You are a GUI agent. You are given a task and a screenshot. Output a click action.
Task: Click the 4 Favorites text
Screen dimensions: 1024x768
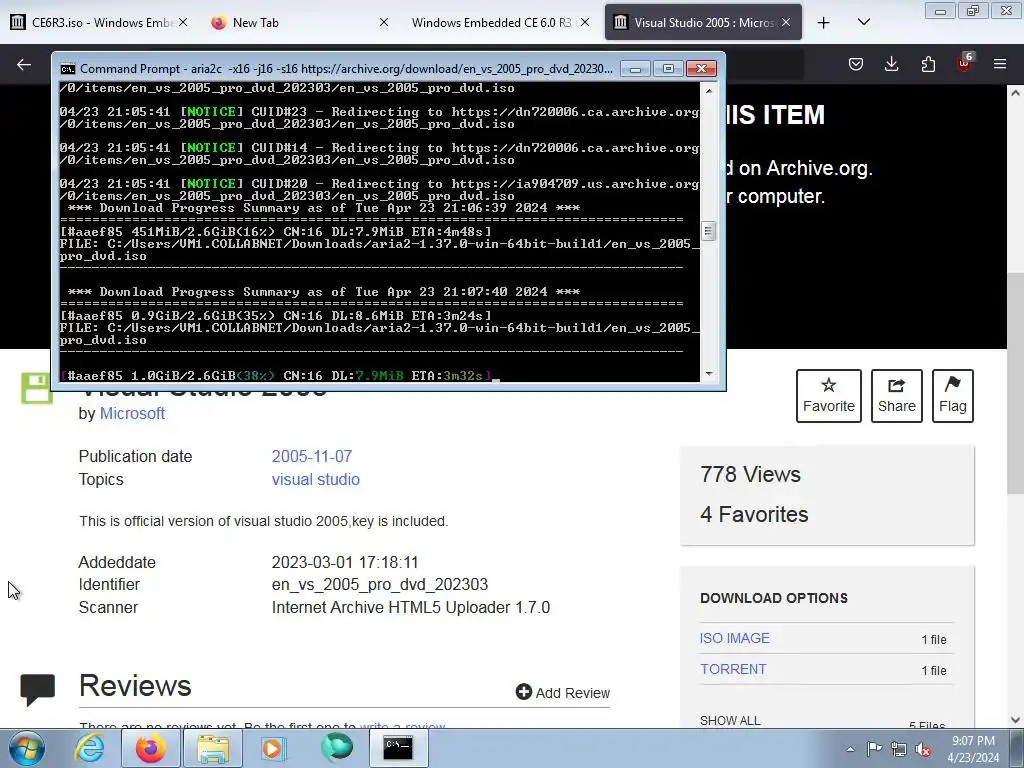tap(754, 515)
